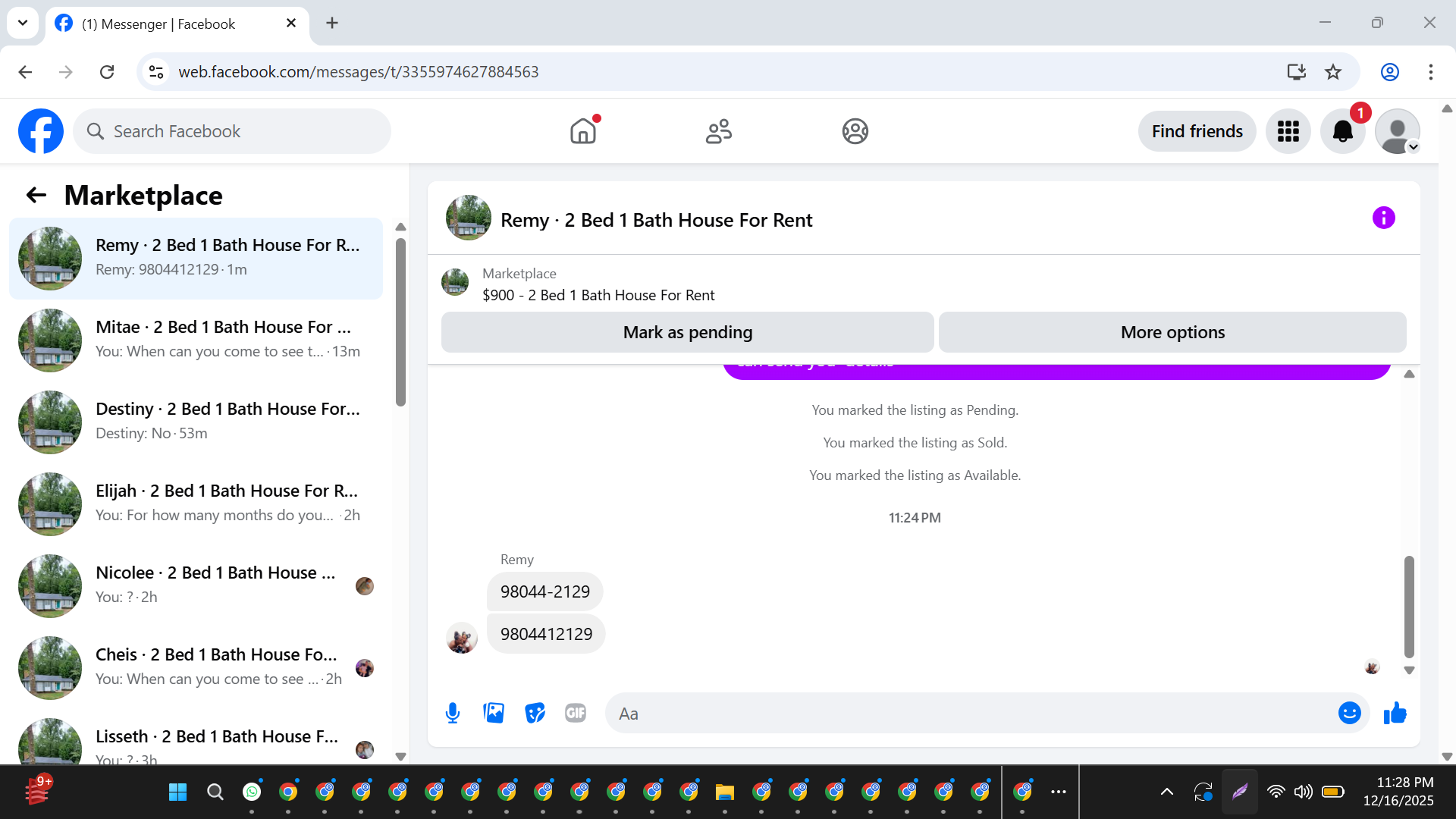Show hidden system tray icons

pyautogui.click(x=1167, y=792)
